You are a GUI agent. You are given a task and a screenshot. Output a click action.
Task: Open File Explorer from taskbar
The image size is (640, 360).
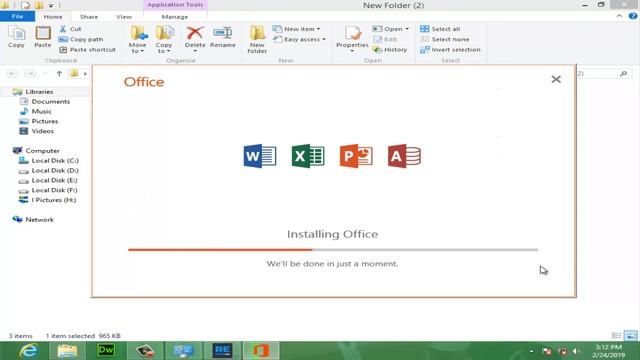click(67, 351)
